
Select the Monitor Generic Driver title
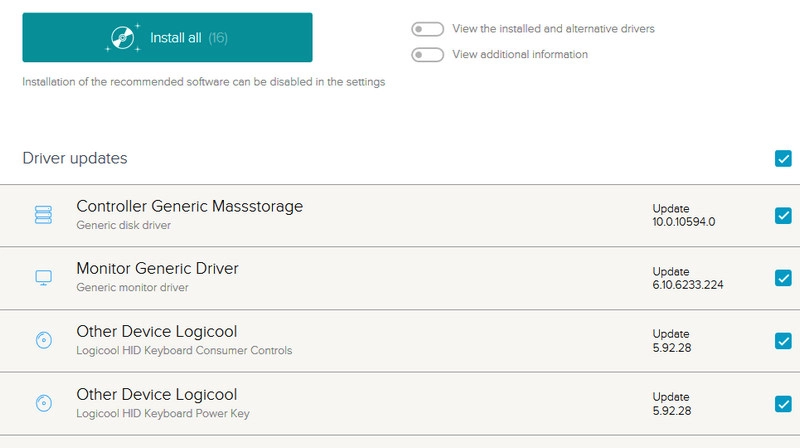click(x=157, y=269)
